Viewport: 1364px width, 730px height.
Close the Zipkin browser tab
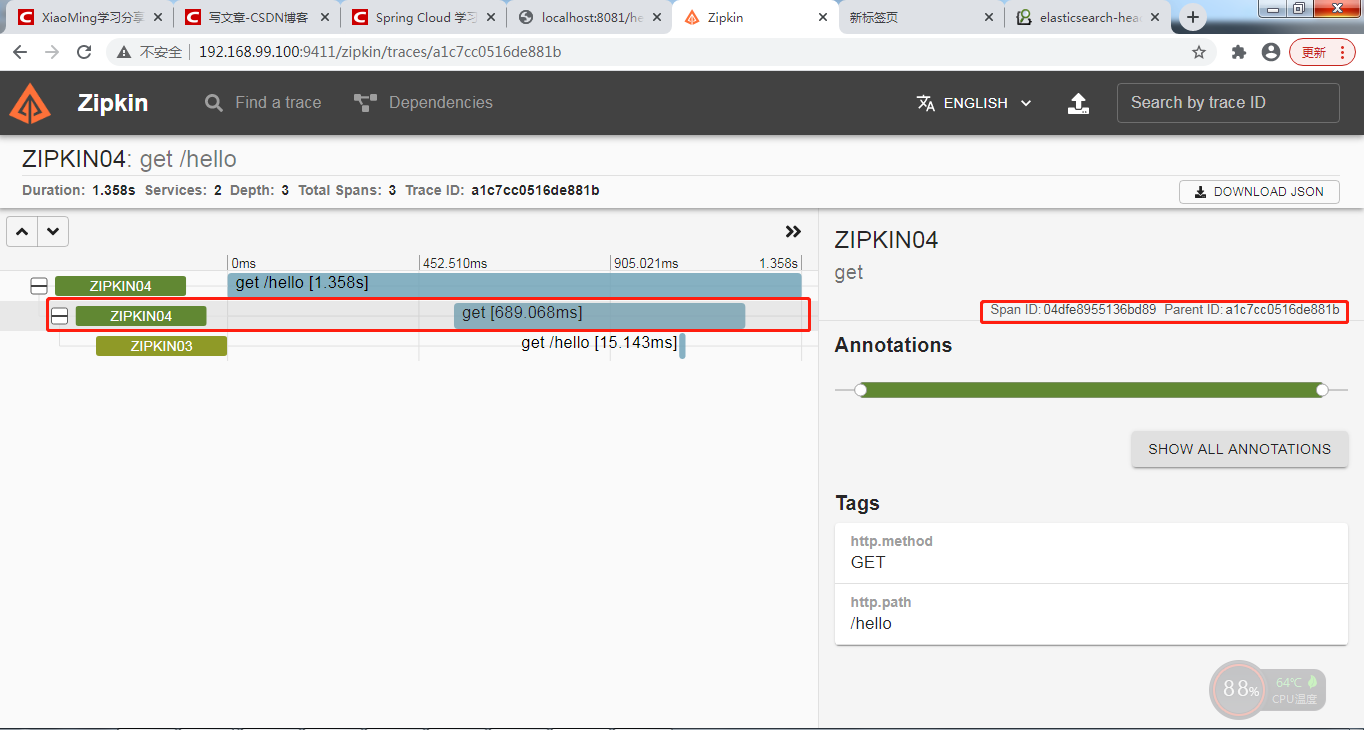pyautogui.click(x=823, y=17)
